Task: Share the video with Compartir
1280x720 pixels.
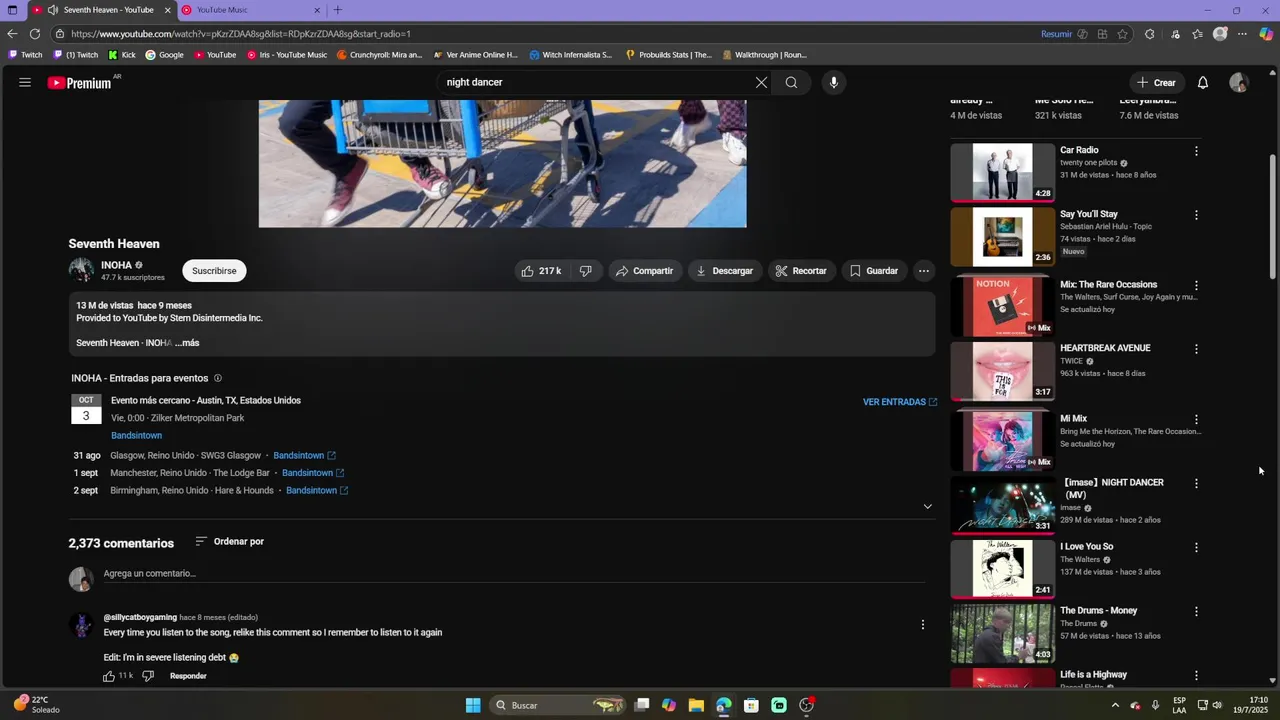Action: [x=645, y=271]
